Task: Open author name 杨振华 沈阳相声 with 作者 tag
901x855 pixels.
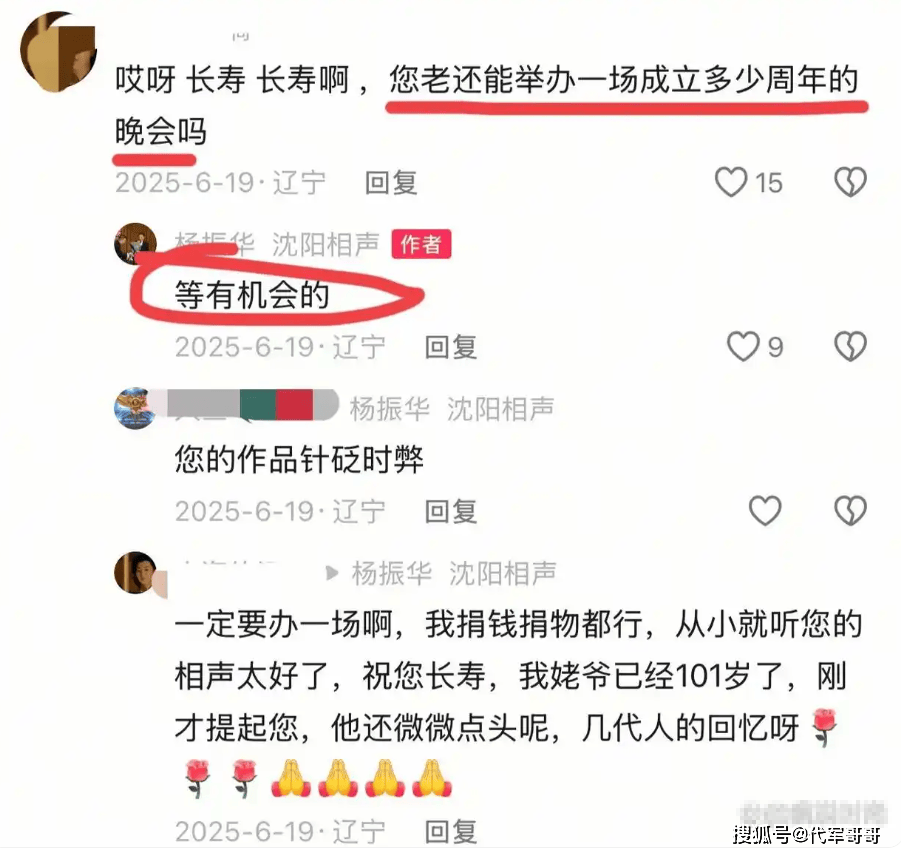Action: (277, 245)
